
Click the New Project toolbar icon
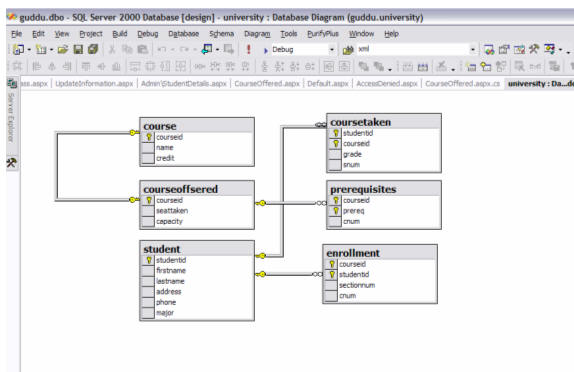click(x=18, y=49)
